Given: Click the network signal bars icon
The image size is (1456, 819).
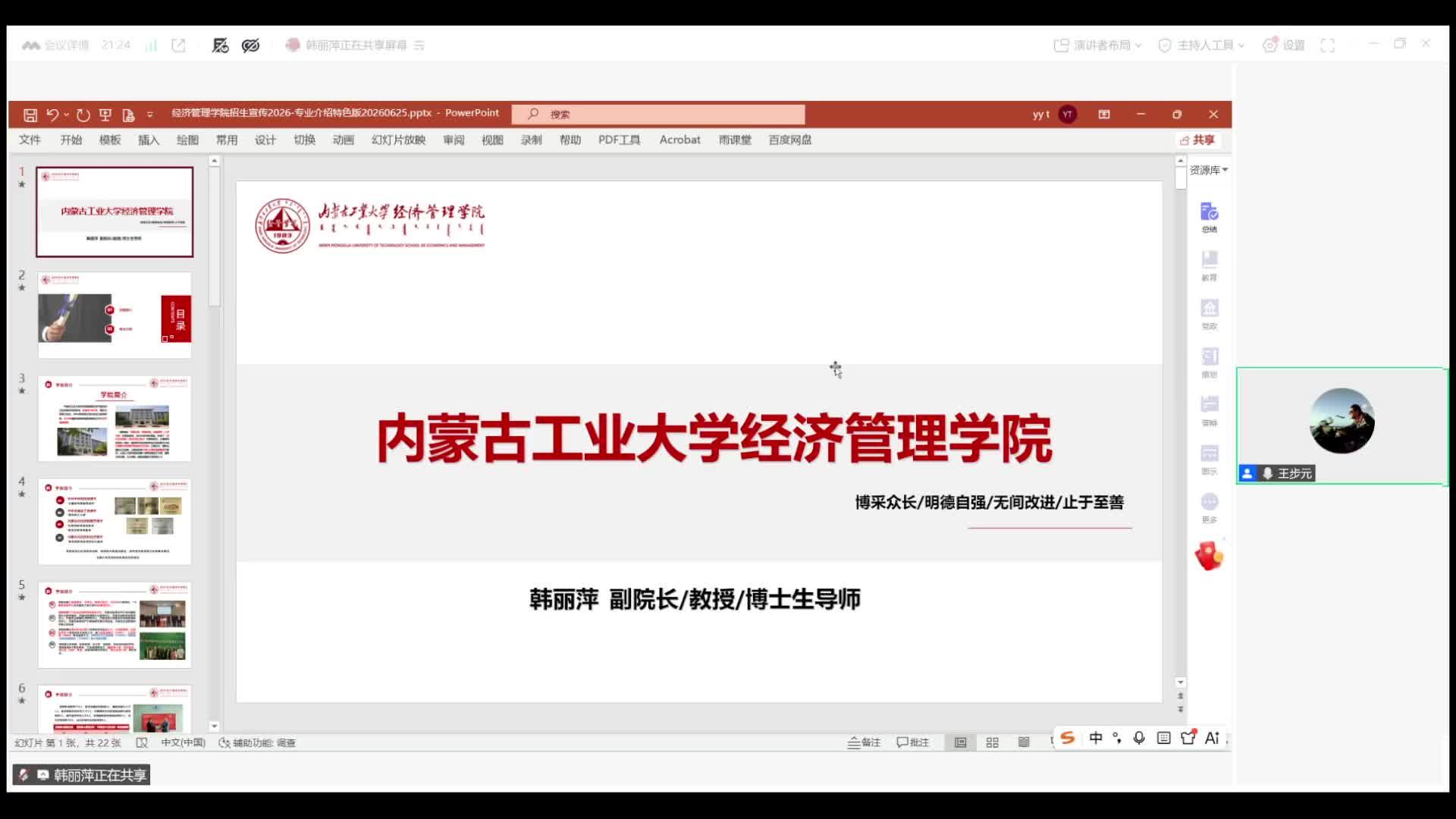Looking at the screenshot, I should coord(151,45).
